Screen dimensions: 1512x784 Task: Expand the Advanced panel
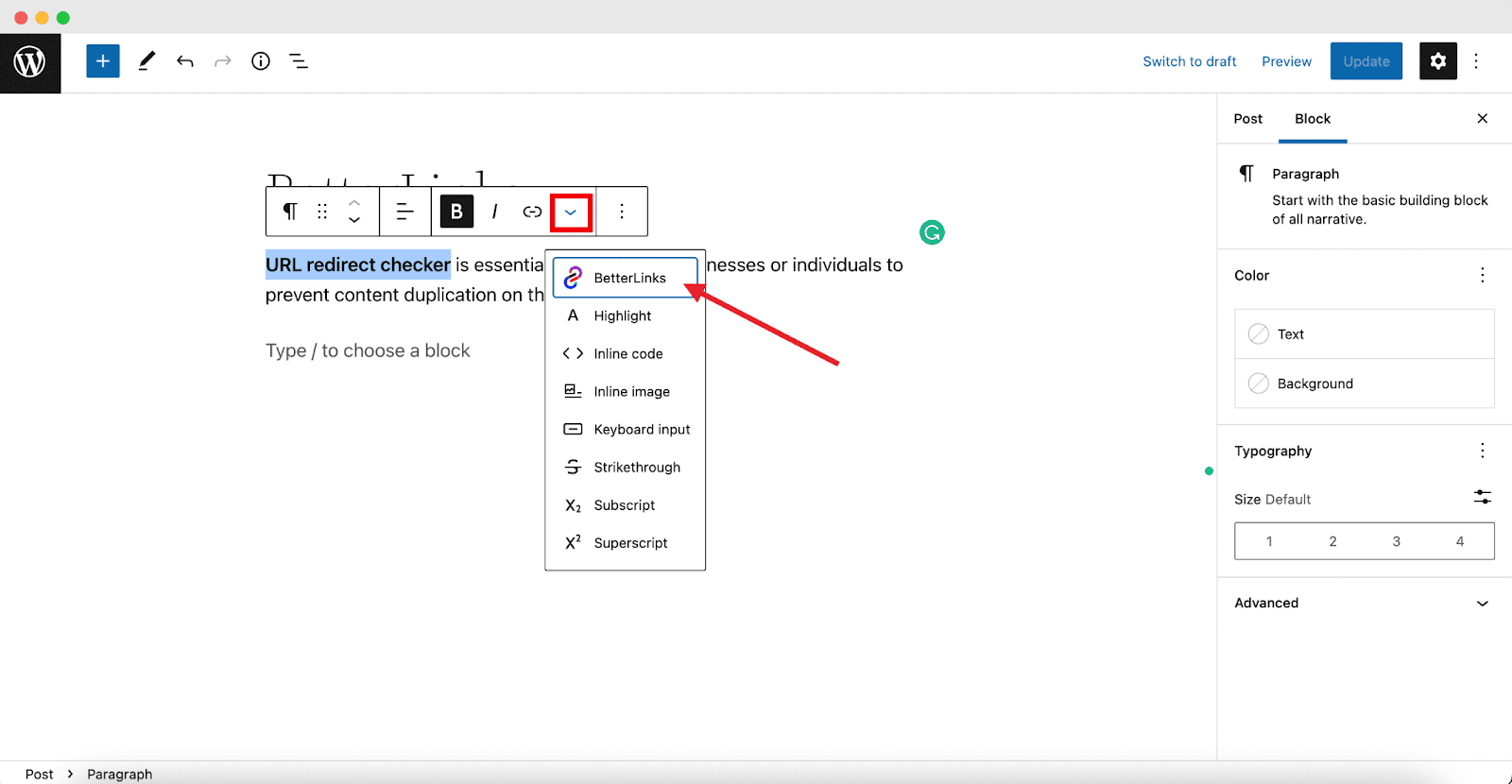pyautogui.click(x=1364, y=603)
